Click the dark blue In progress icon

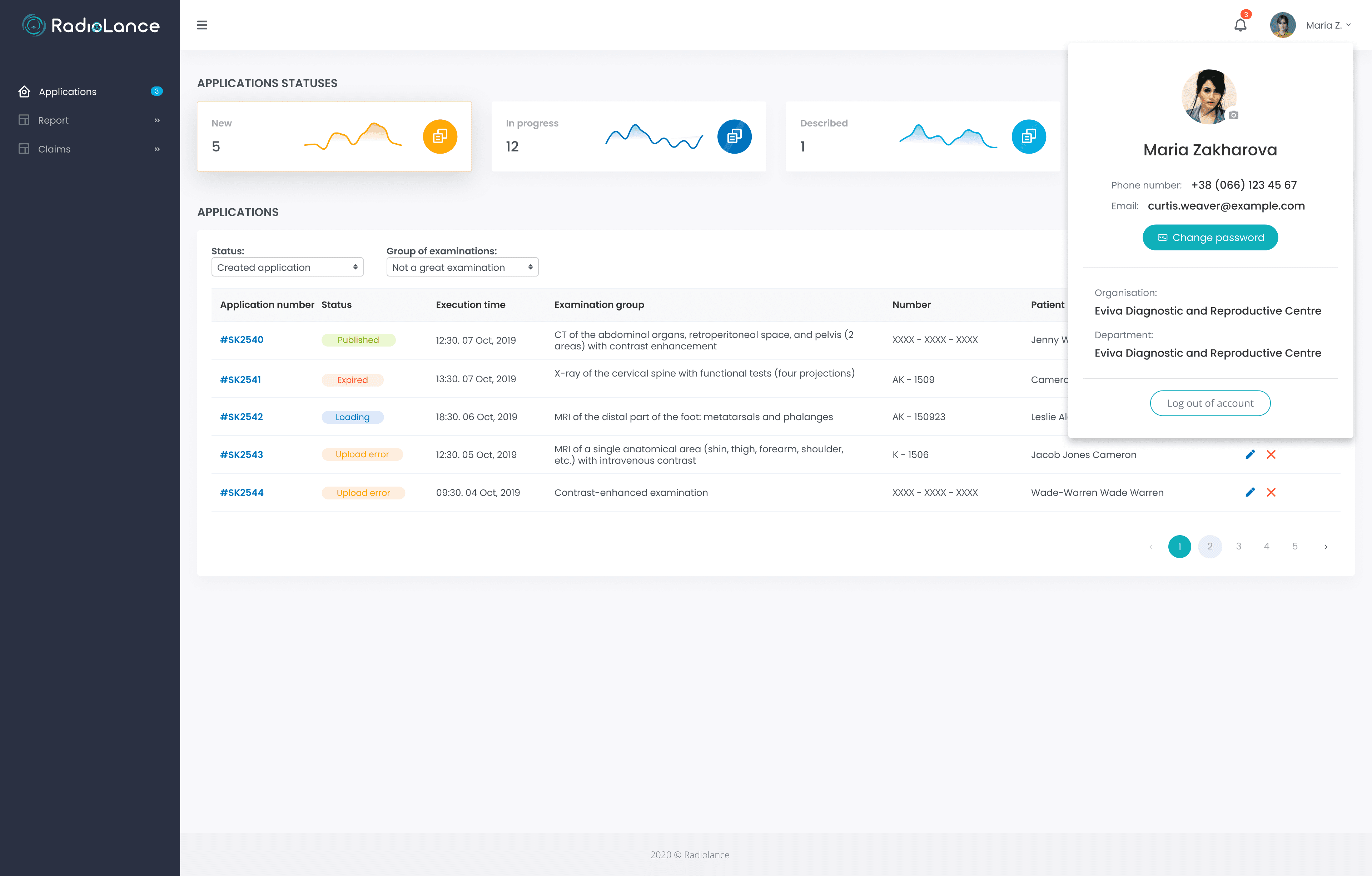click(734, 136)
